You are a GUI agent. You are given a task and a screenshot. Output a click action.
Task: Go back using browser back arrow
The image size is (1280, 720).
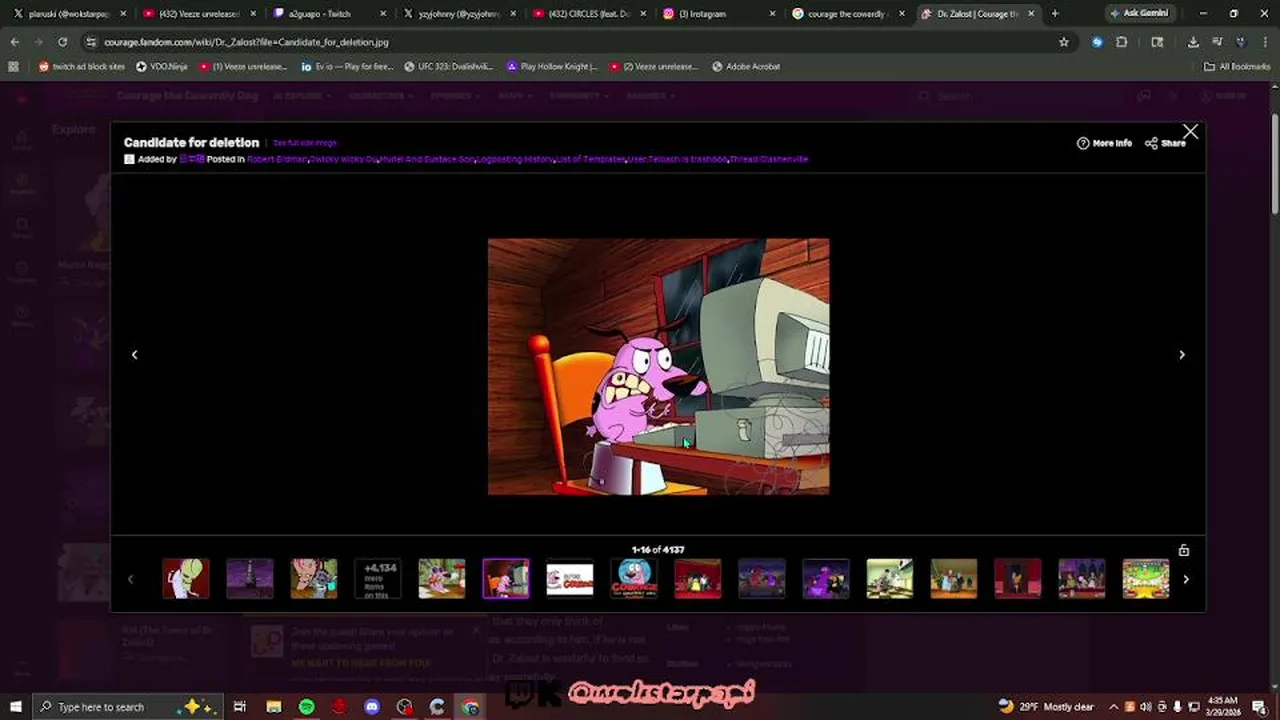[x=15, y=42]
